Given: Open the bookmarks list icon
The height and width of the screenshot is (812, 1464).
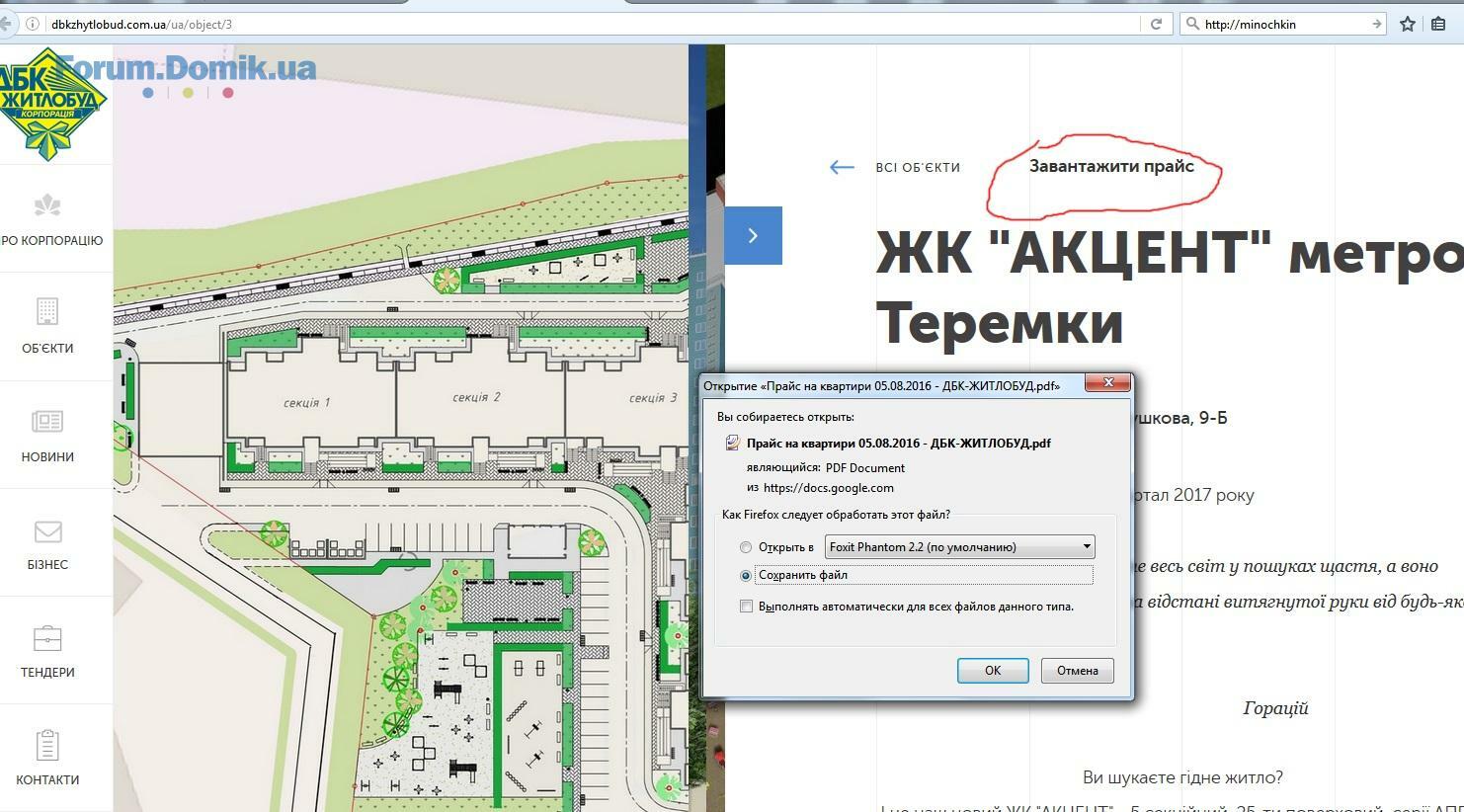Looking at the screenshot, I should (x=1438, y=24).
